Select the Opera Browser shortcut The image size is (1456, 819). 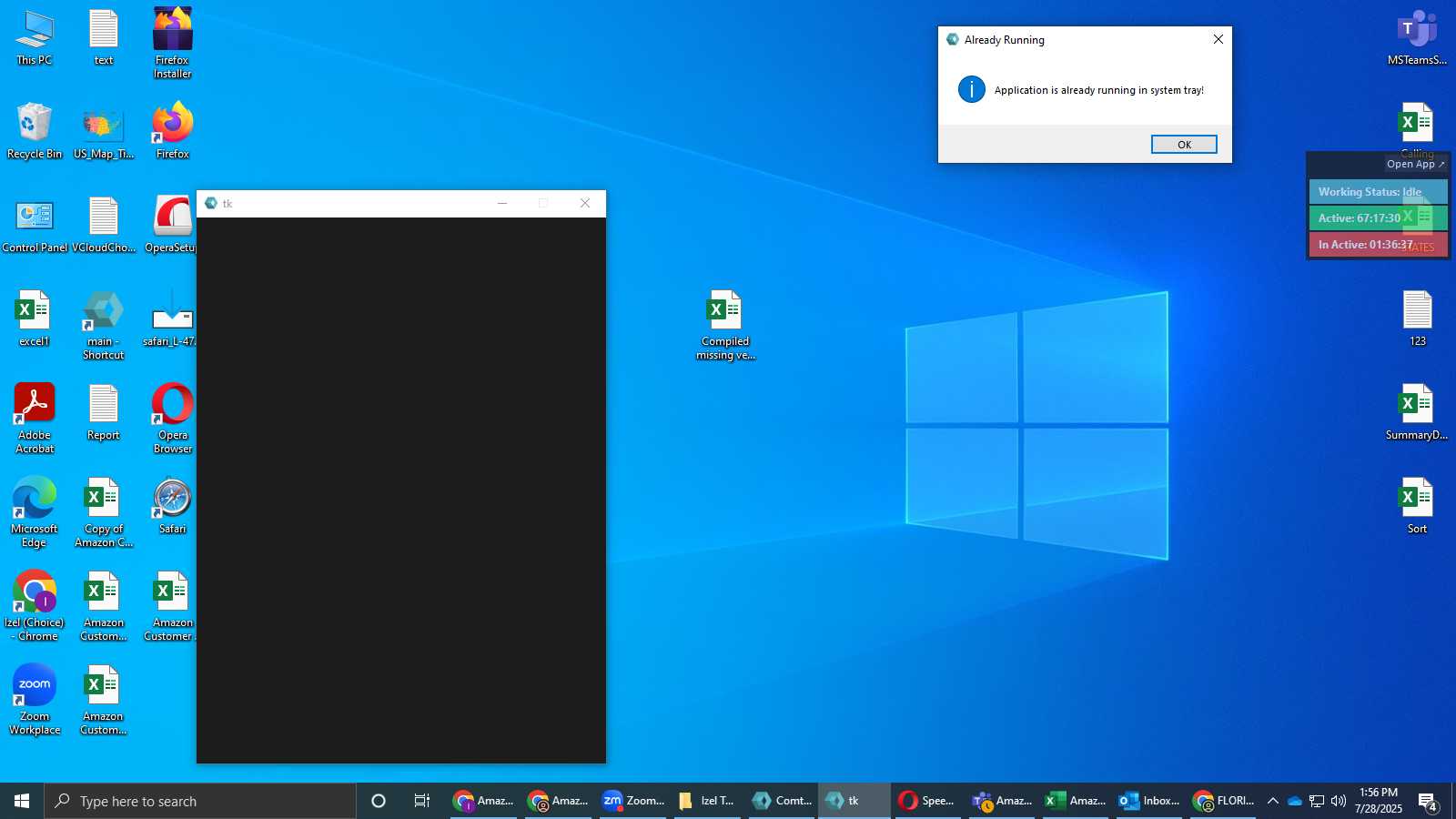tap(173, 420)
